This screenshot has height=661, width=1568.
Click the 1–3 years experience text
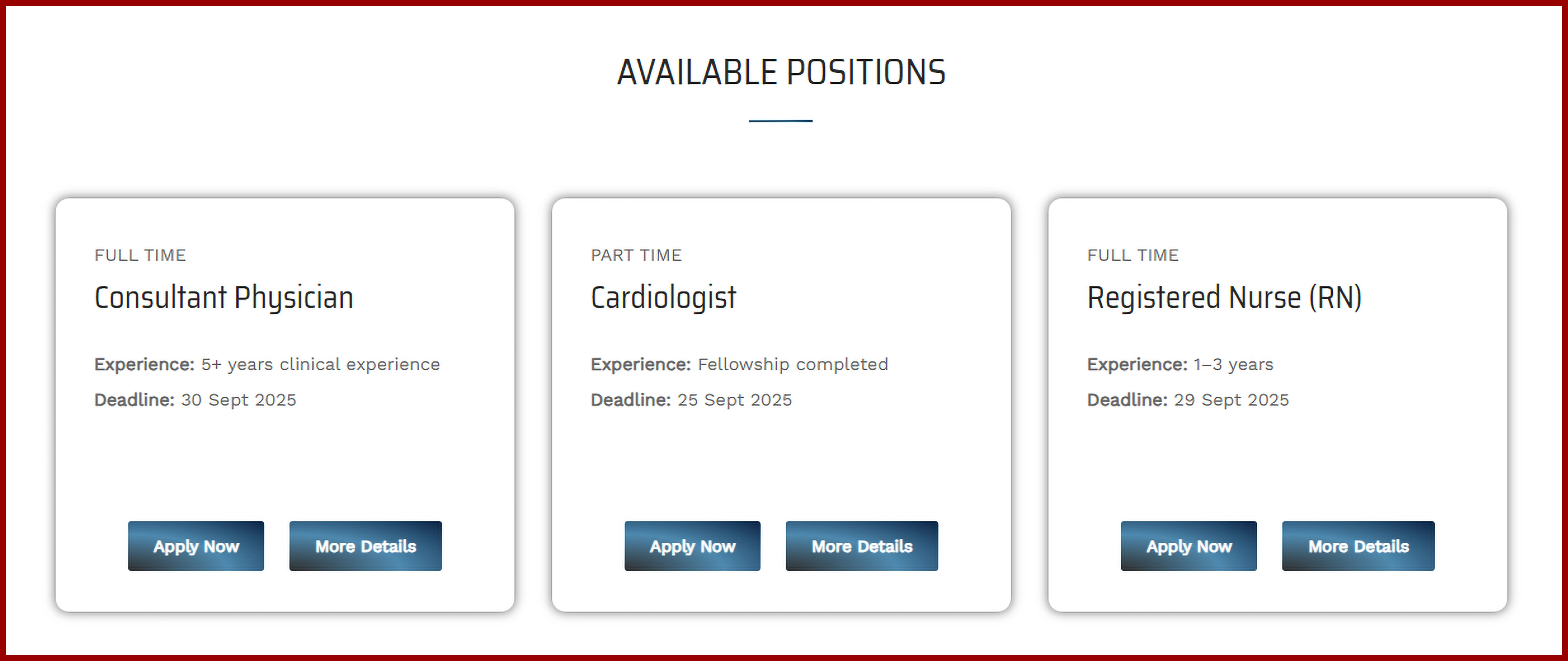pos(1233,364)
